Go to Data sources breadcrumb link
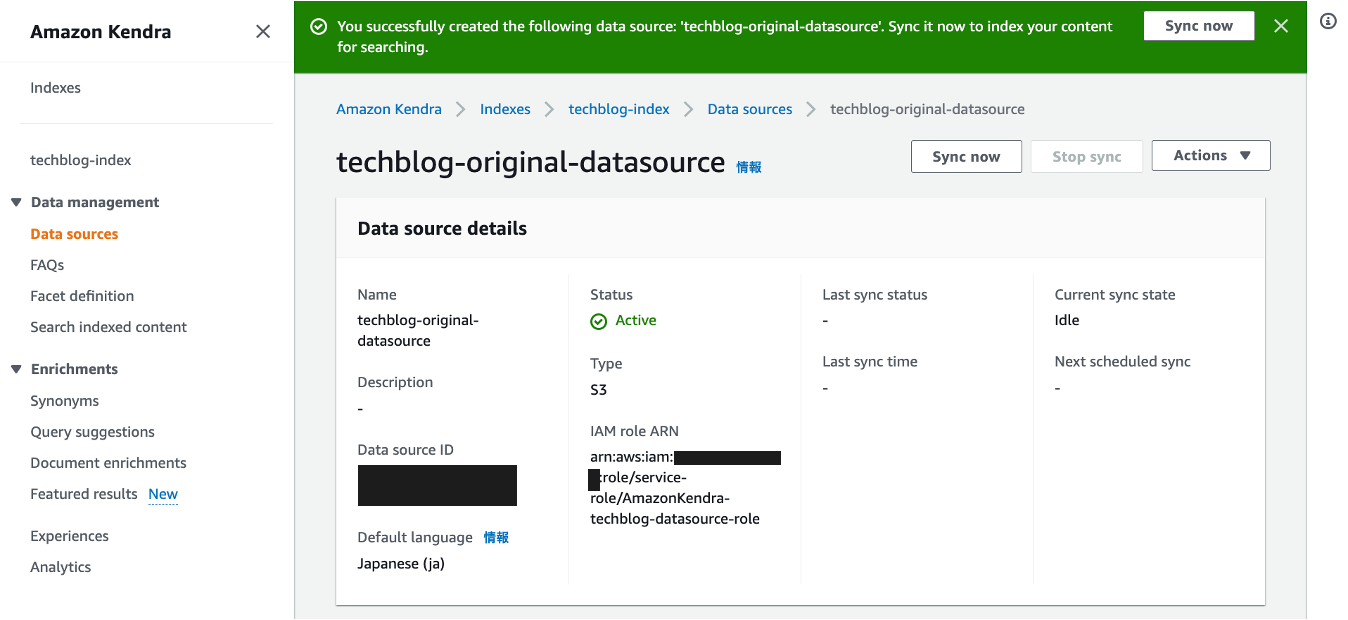 (750, 109)
